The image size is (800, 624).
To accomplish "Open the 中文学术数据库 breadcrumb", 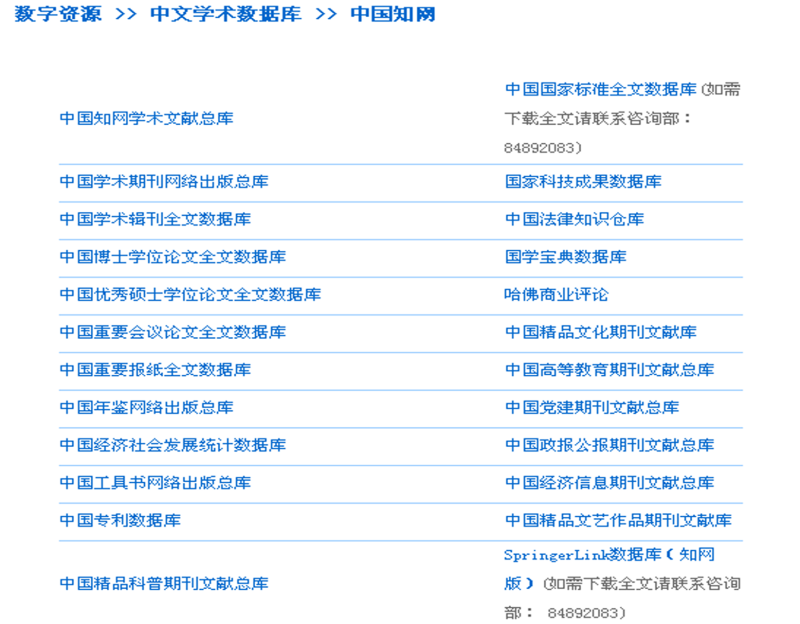I will pos(226,14).
